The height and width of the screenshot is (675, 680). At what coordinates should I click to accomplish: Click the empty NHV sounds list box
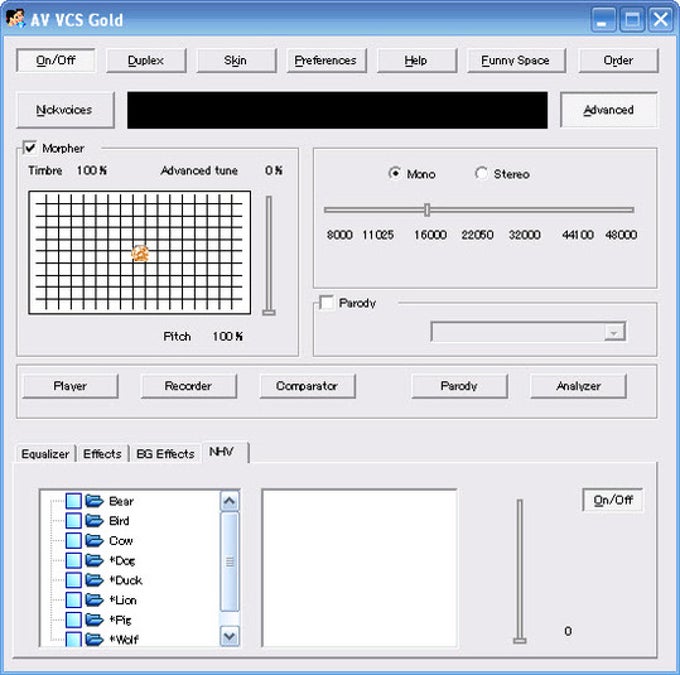(359, 568)
